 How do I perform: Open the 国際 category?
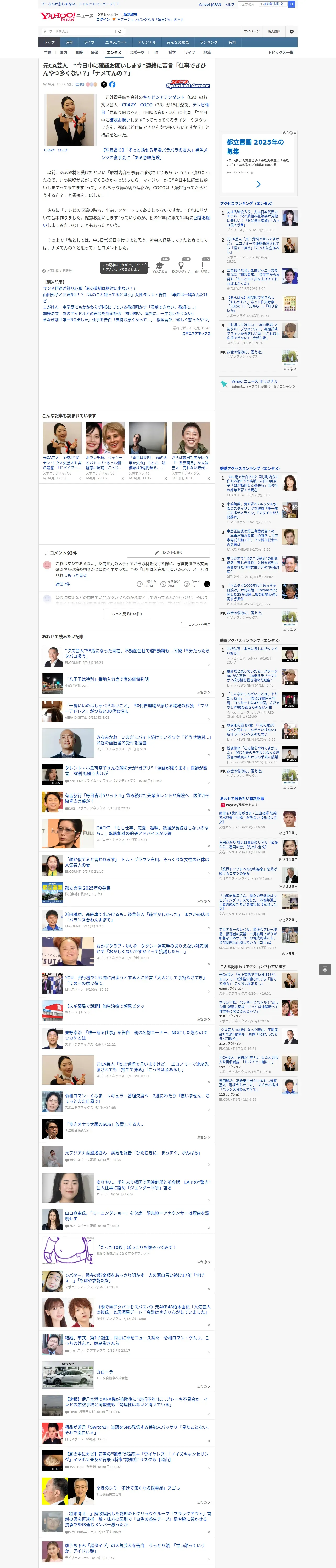tap(79, 52)
